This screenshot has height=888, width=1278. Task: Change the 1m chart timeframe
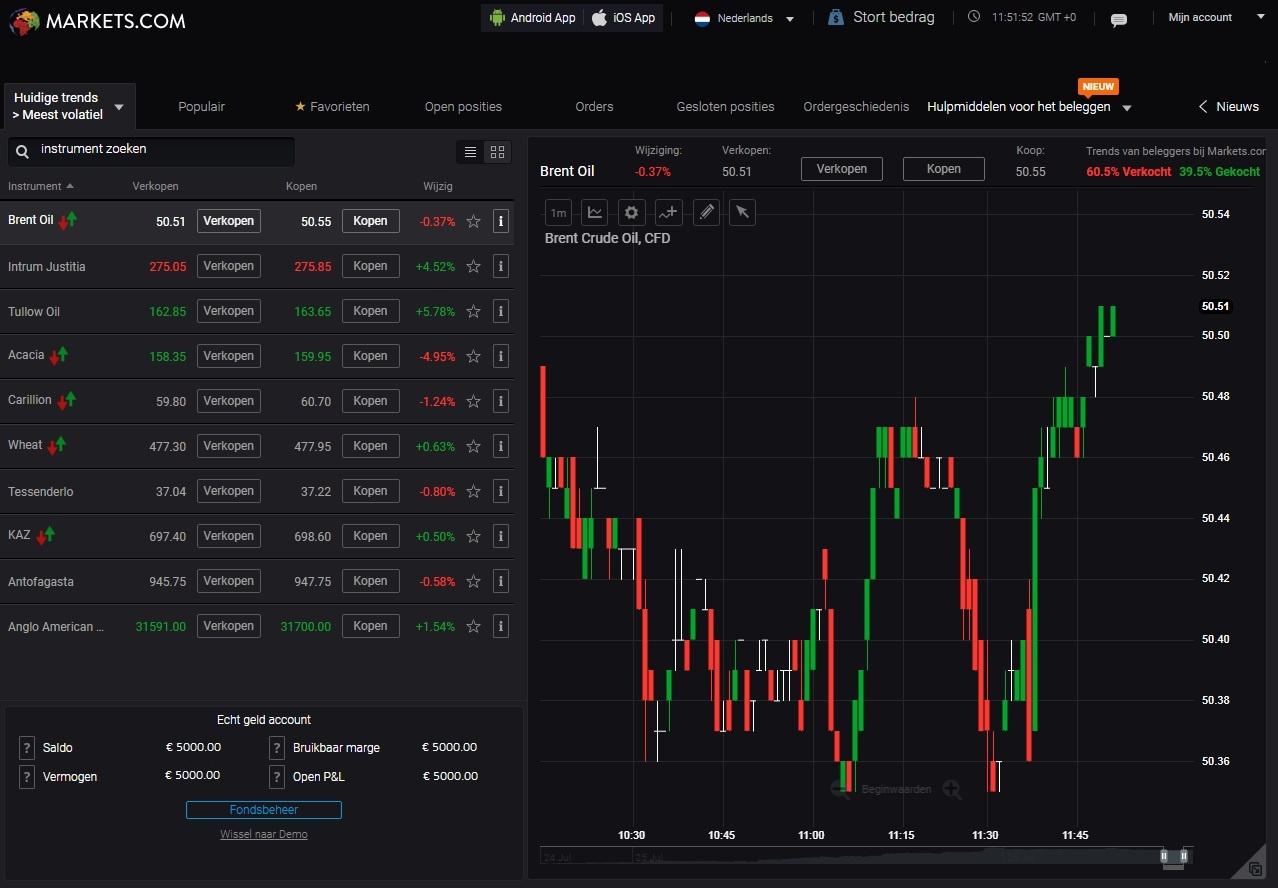(558, 212)
